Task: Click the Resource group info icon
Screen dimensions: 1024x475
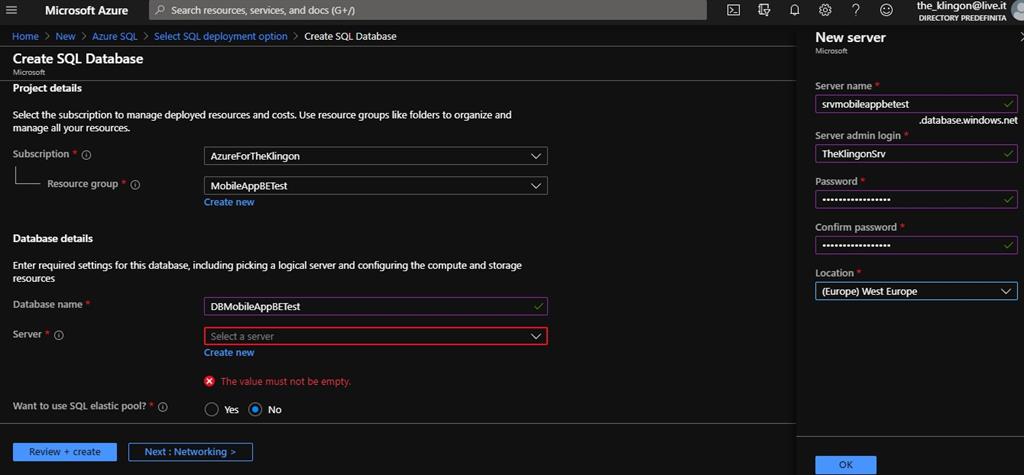Action: click(x=136, y=185)
